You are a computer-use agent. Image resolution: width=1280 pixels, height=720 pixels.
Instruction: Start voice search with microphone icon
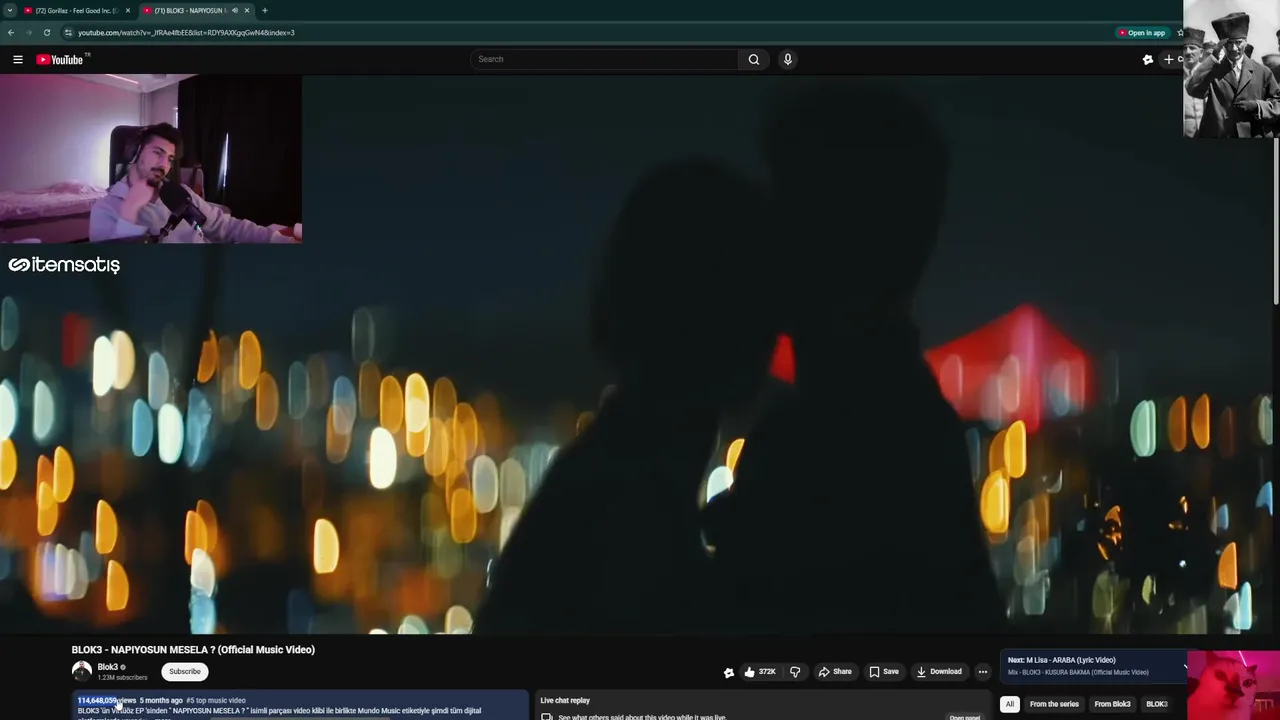pos(788,59)
